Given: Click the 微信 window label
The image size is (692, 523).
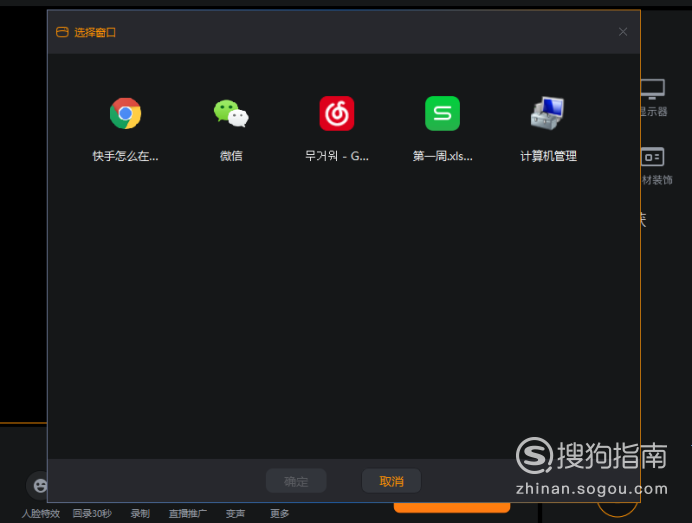Looking at the screenshot, I should (231, 156).
